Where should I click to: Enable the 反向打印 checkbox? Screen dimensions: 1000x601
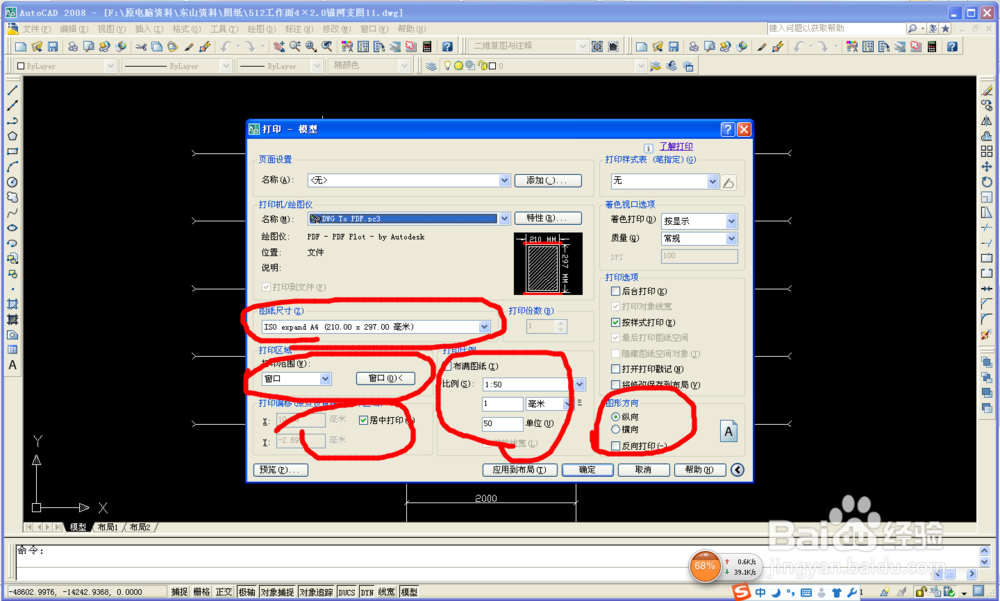click(615, 446)
